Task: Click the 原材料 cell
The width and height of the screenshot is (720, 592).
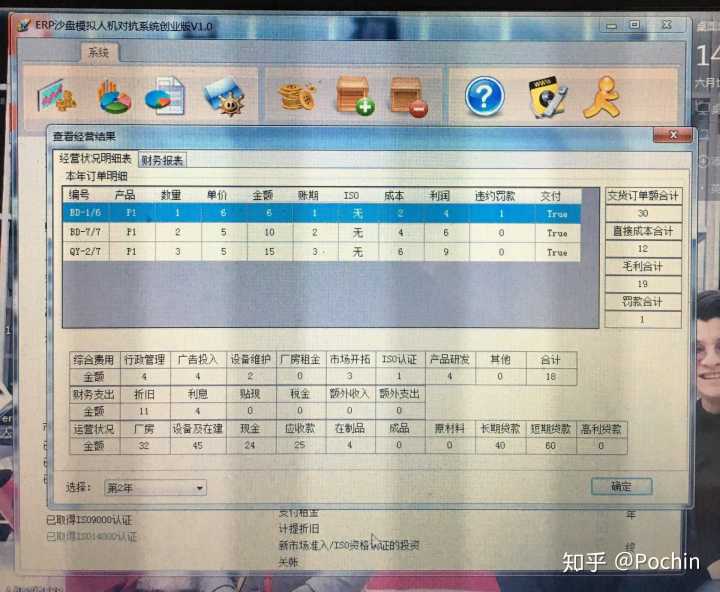Action: (450, 429)
